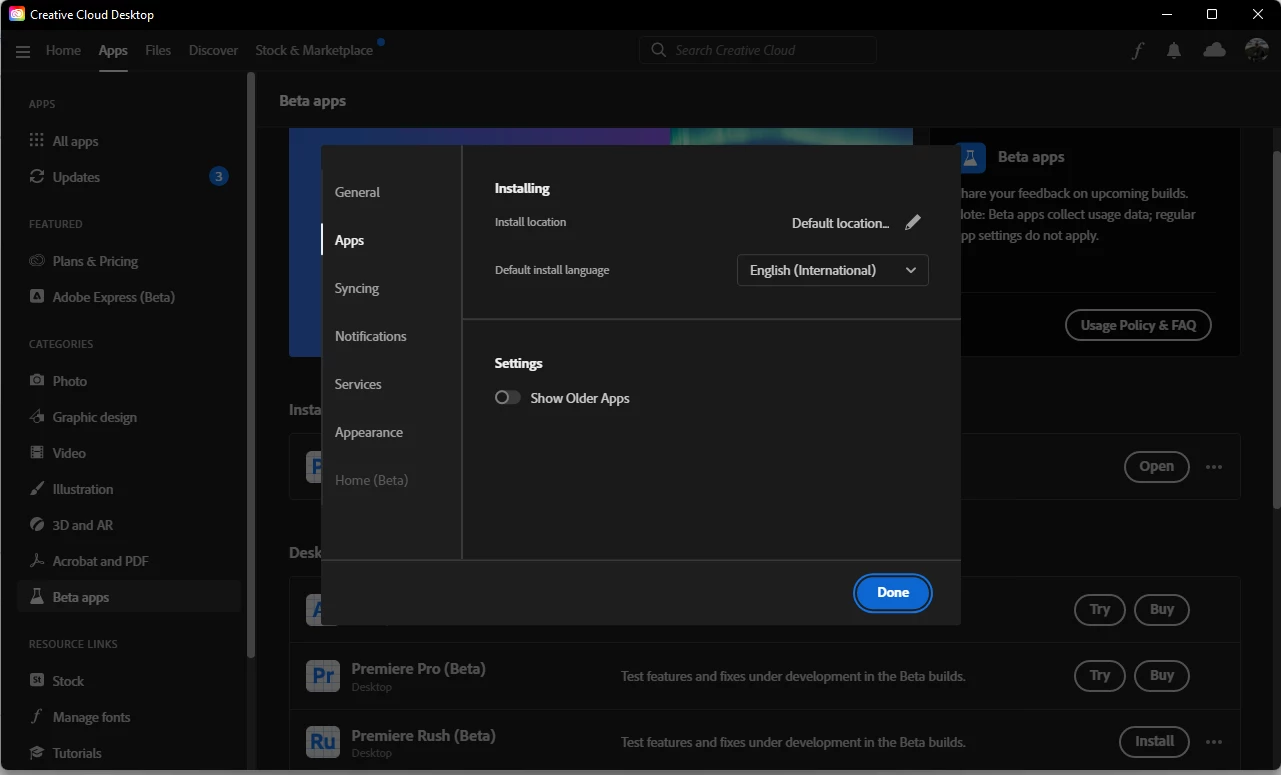Click the search magnifier icon
Screen dimensions: 1281x775
pos(658,50)
